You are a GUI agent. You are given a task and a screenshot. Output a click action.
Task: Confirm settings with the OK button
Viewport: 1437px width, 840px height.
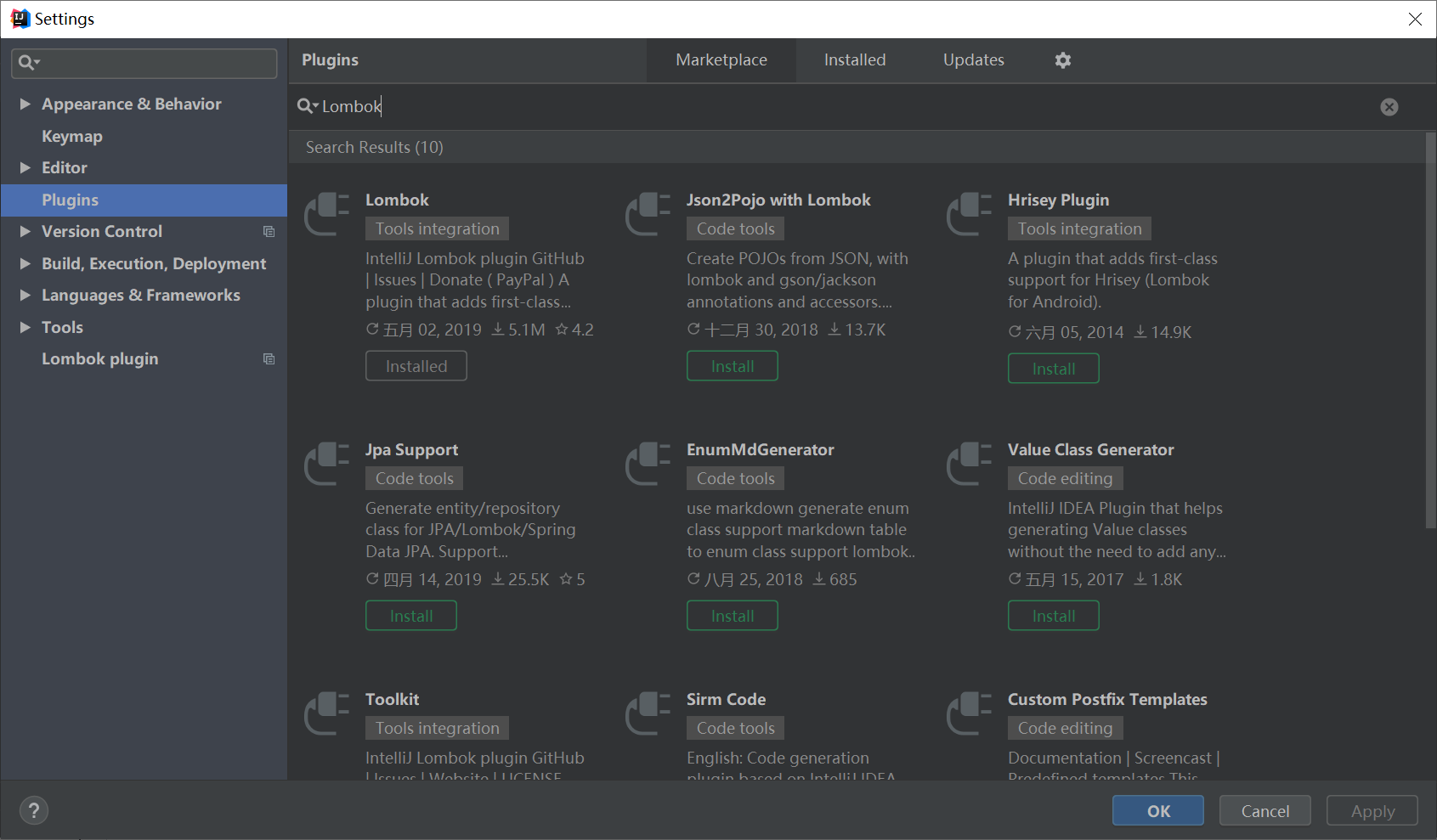point(1158,810)
